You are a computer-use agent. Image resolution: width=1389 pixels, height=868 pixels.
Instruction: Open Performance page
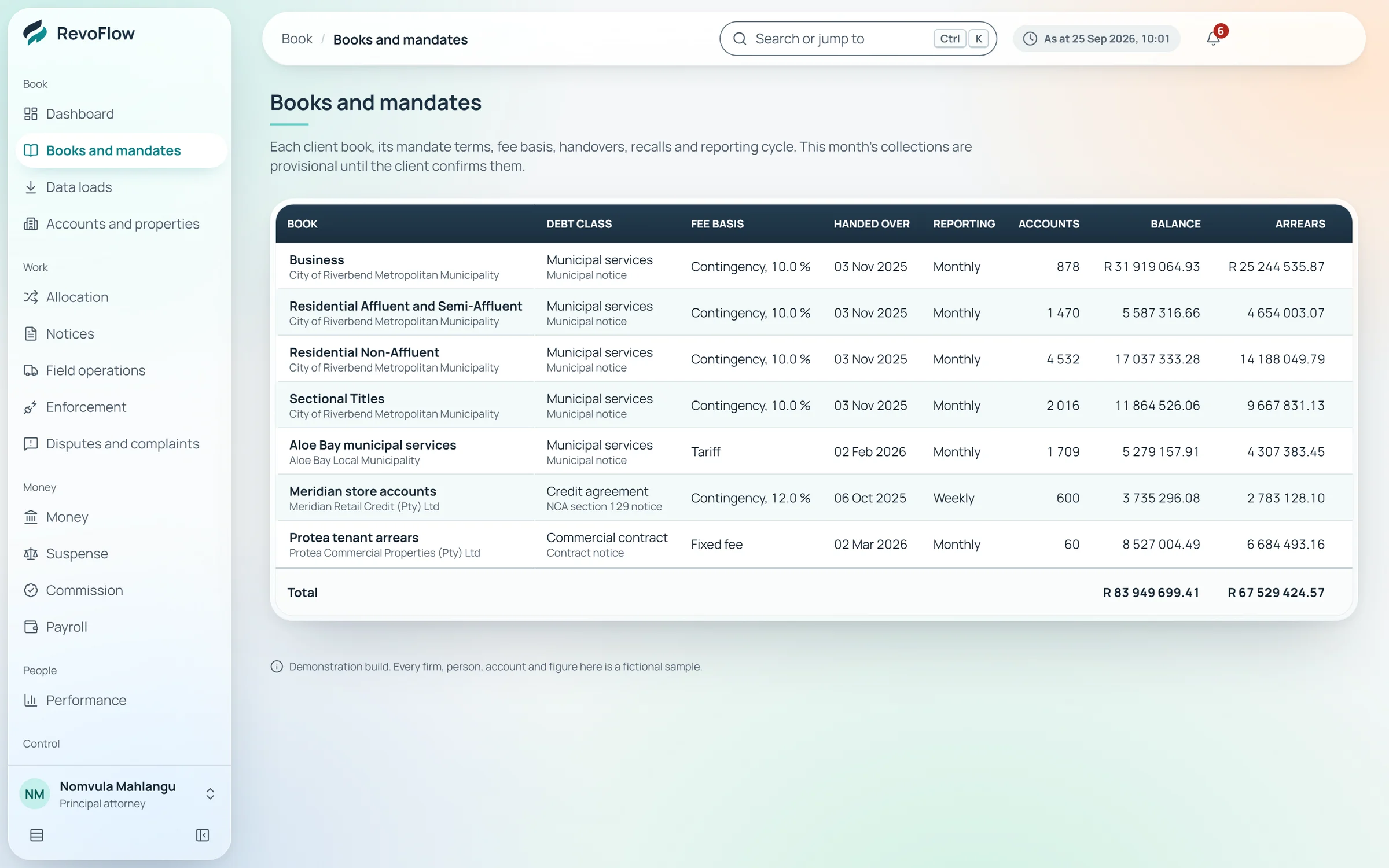pos(121,700)
